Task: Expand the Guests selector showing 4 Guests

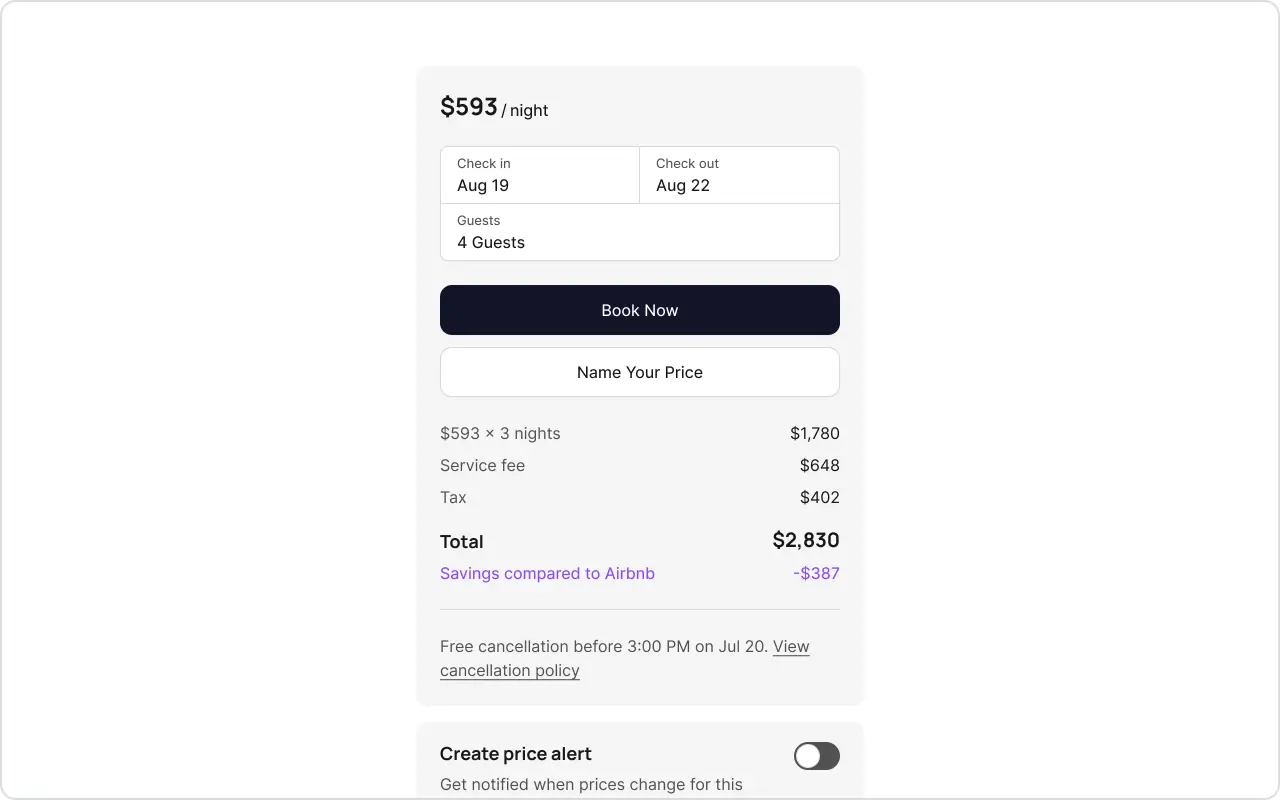Action: [x=639, y=232]
